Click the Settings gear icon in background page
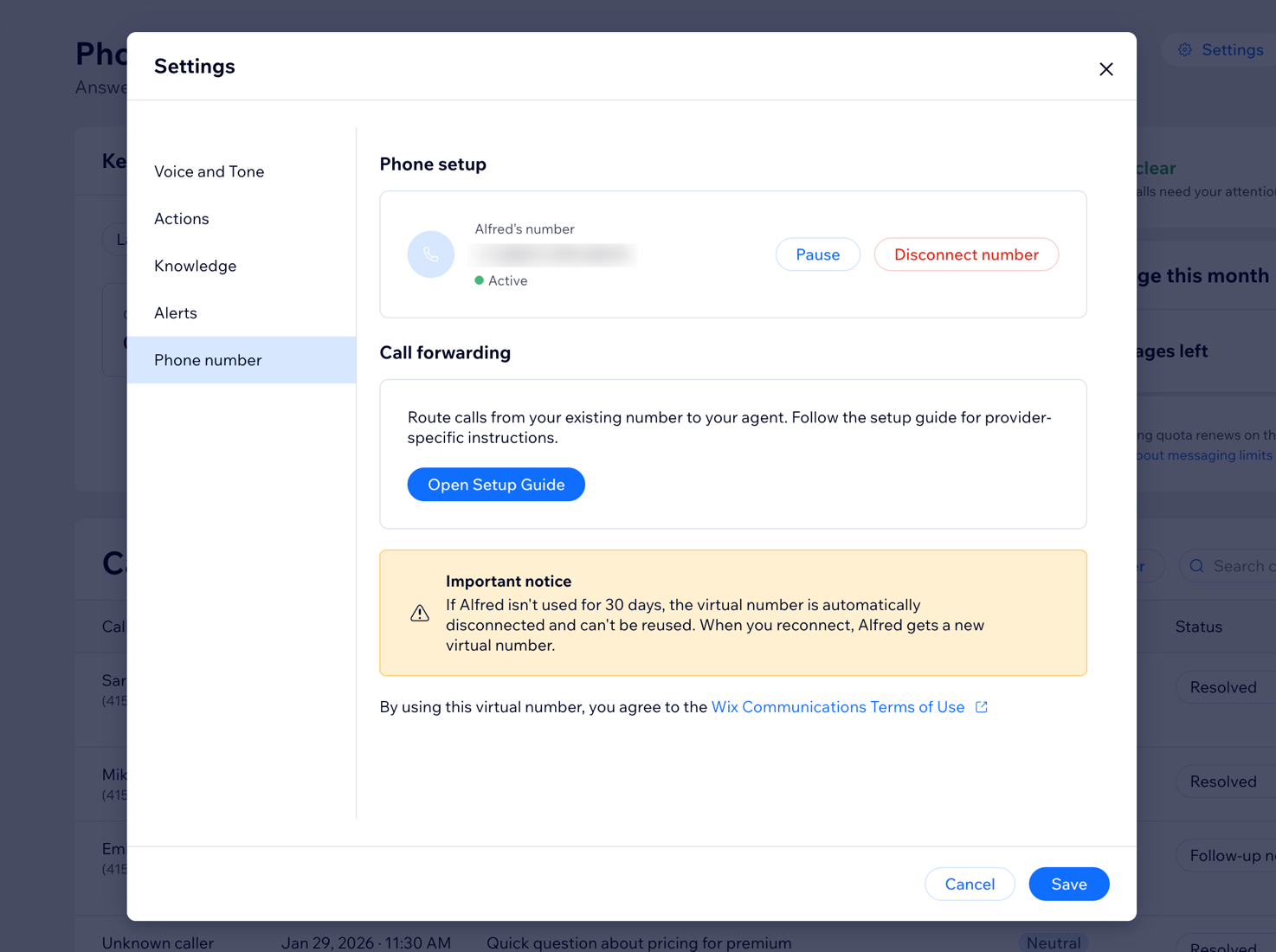 [1185, 50]
